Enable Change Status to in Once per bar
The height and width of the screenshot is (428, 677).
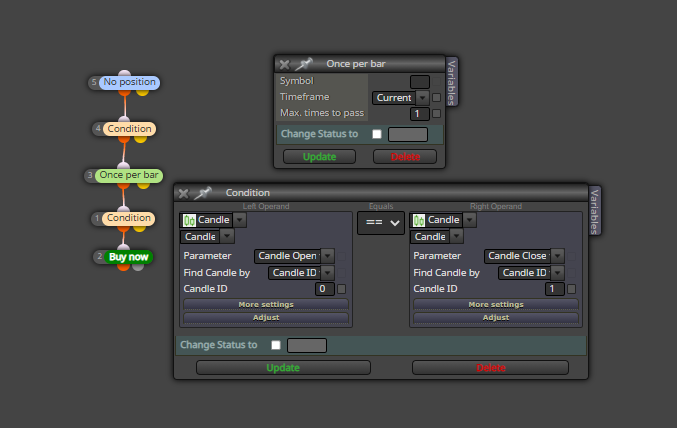(x=377, y=134)
